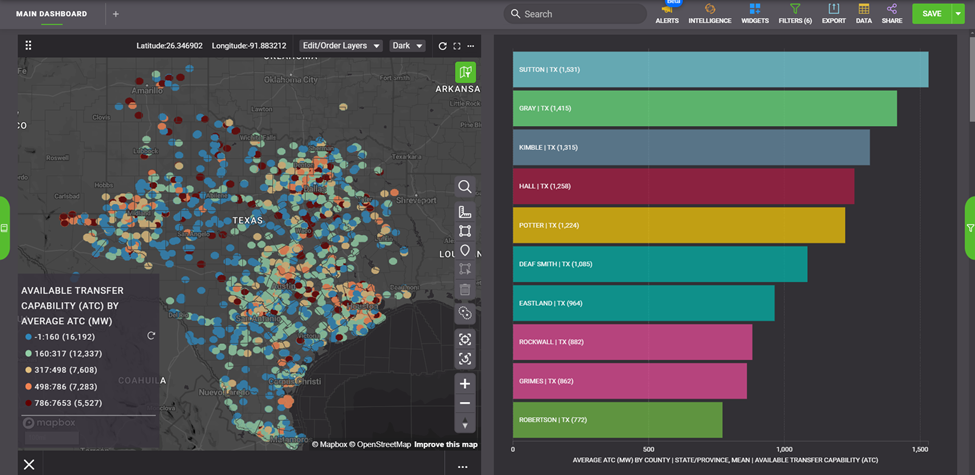Open the Dark basemap style dropdown
975x475 pixels.
407,46
